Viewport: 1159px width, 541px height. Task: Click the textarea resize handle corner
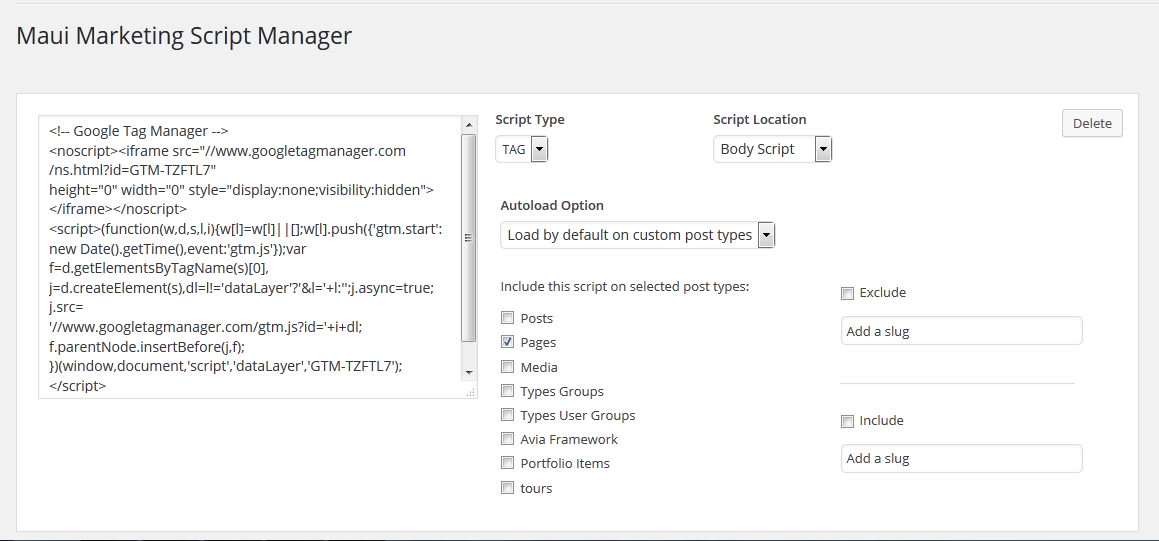471,392
